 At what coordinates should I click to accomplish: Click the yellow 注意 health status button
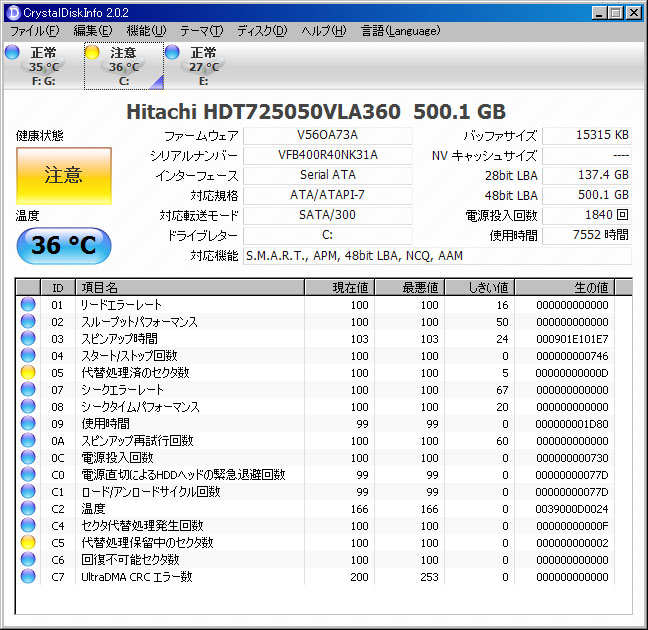pyautogui.click(x=64, y=176)
